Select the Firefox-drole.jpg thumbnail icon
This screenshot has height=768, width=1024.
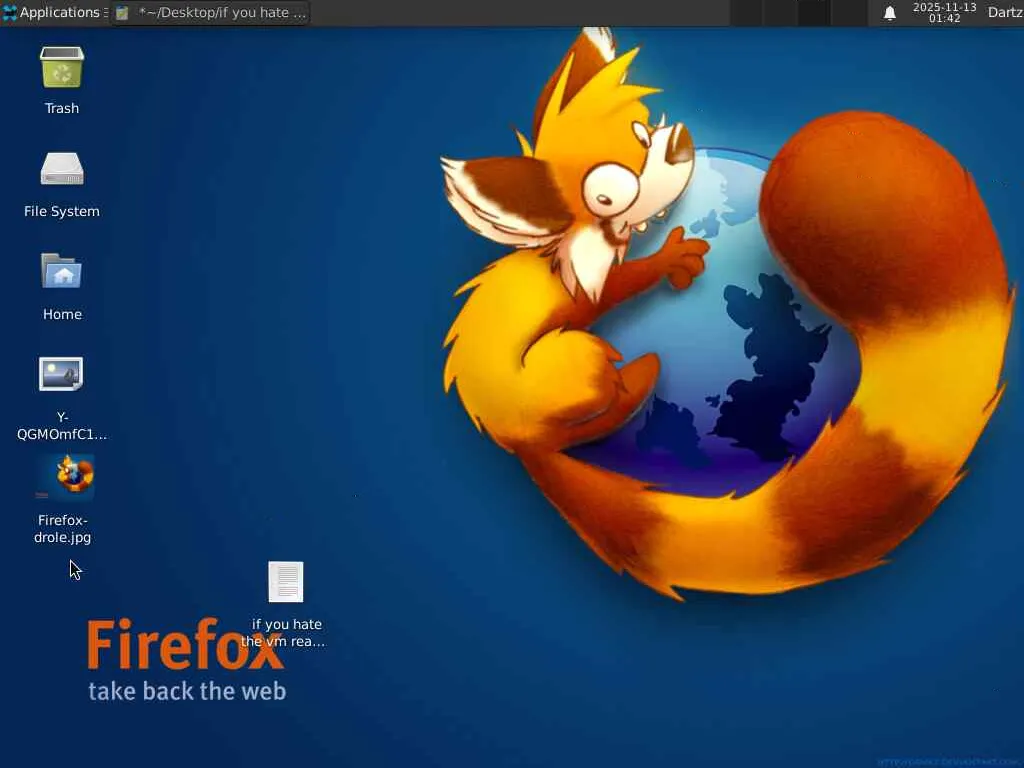(x=65, y=477)
